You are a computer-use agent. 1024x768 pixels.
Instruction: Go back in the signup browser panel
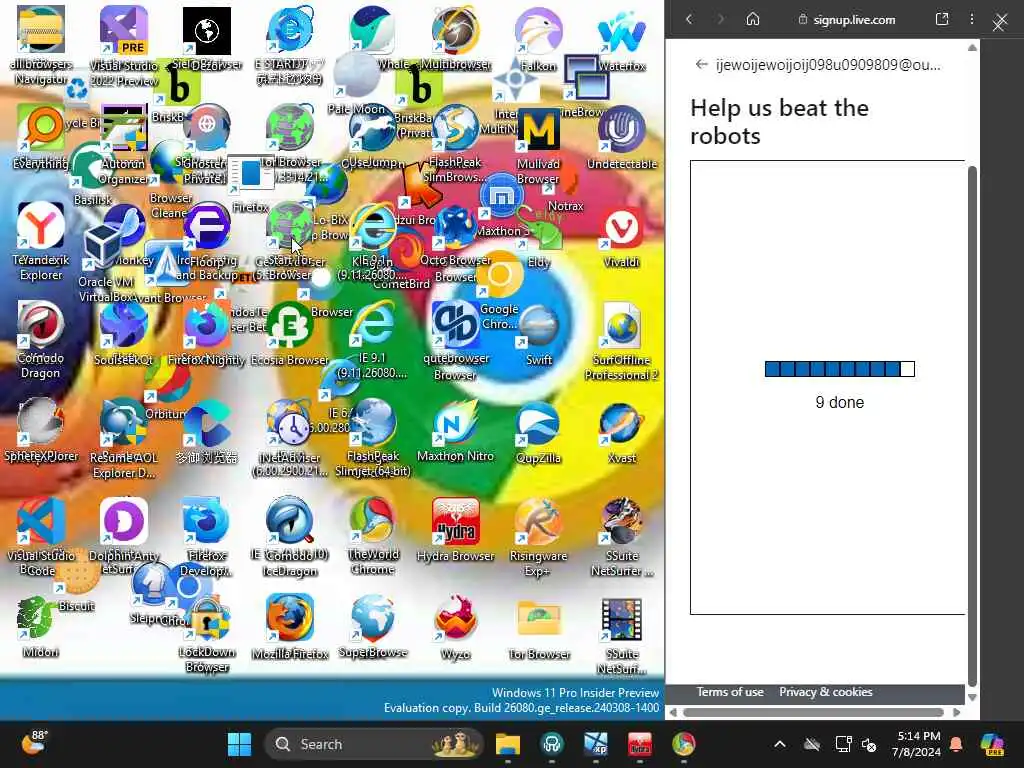point(689,20)
